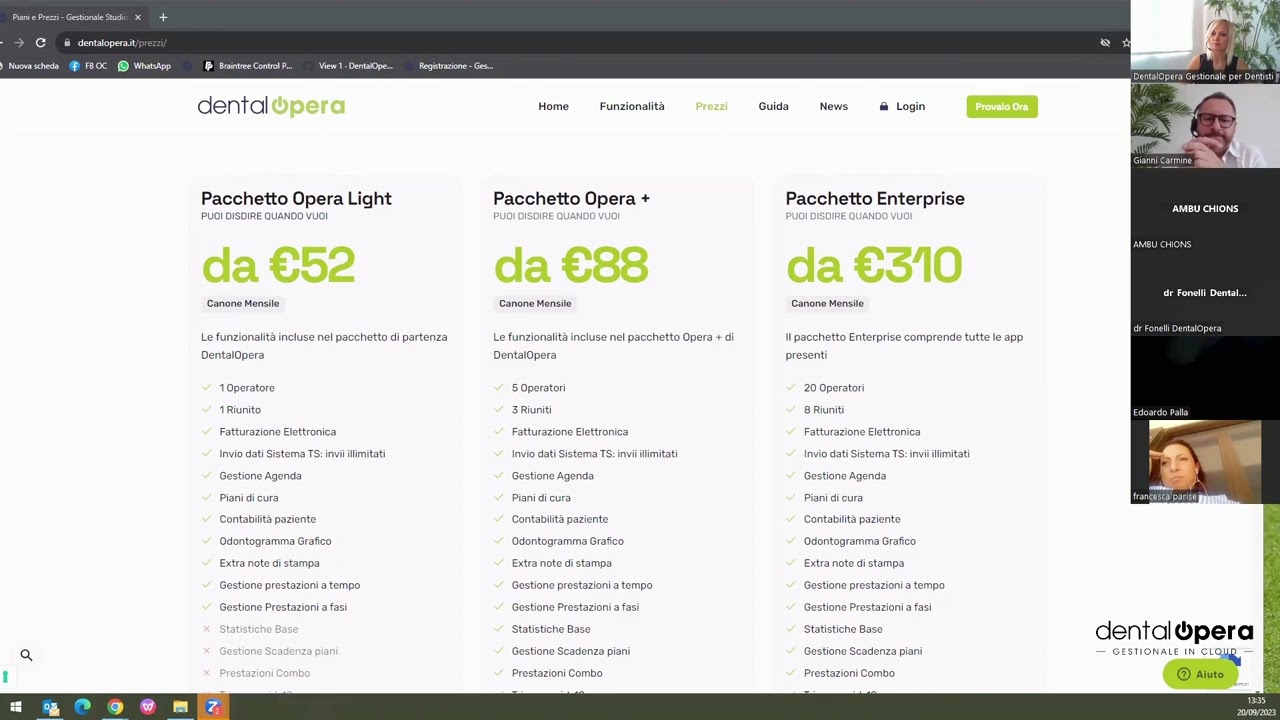Click '8 Riuniti' in Enterprise list
The height and width of the screenshot is (720, 1280).
[824, 410]
